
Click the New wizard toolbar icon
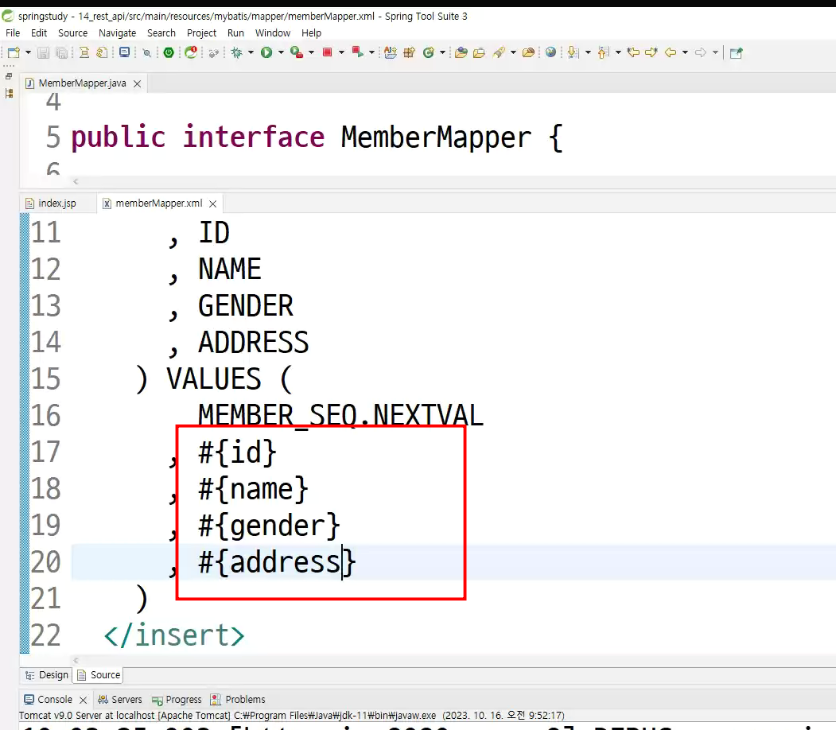click(x=14, y=52)
